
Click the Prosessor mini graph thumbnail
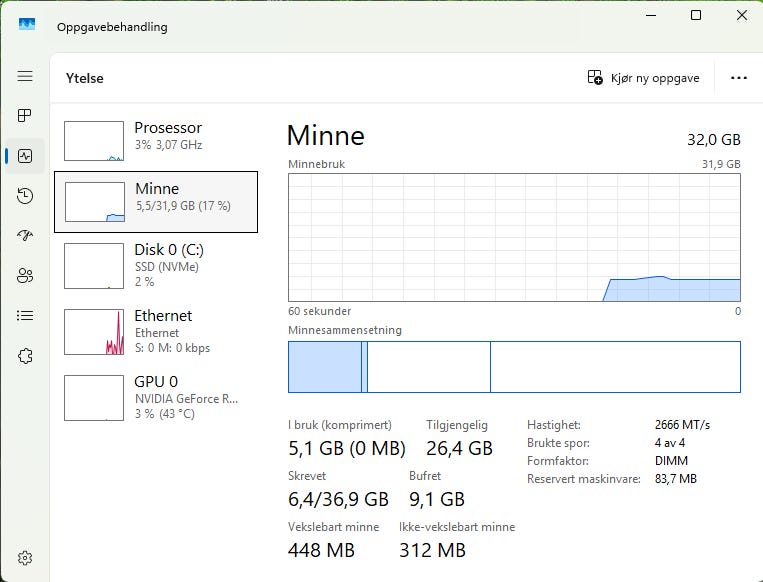(94, 141)
